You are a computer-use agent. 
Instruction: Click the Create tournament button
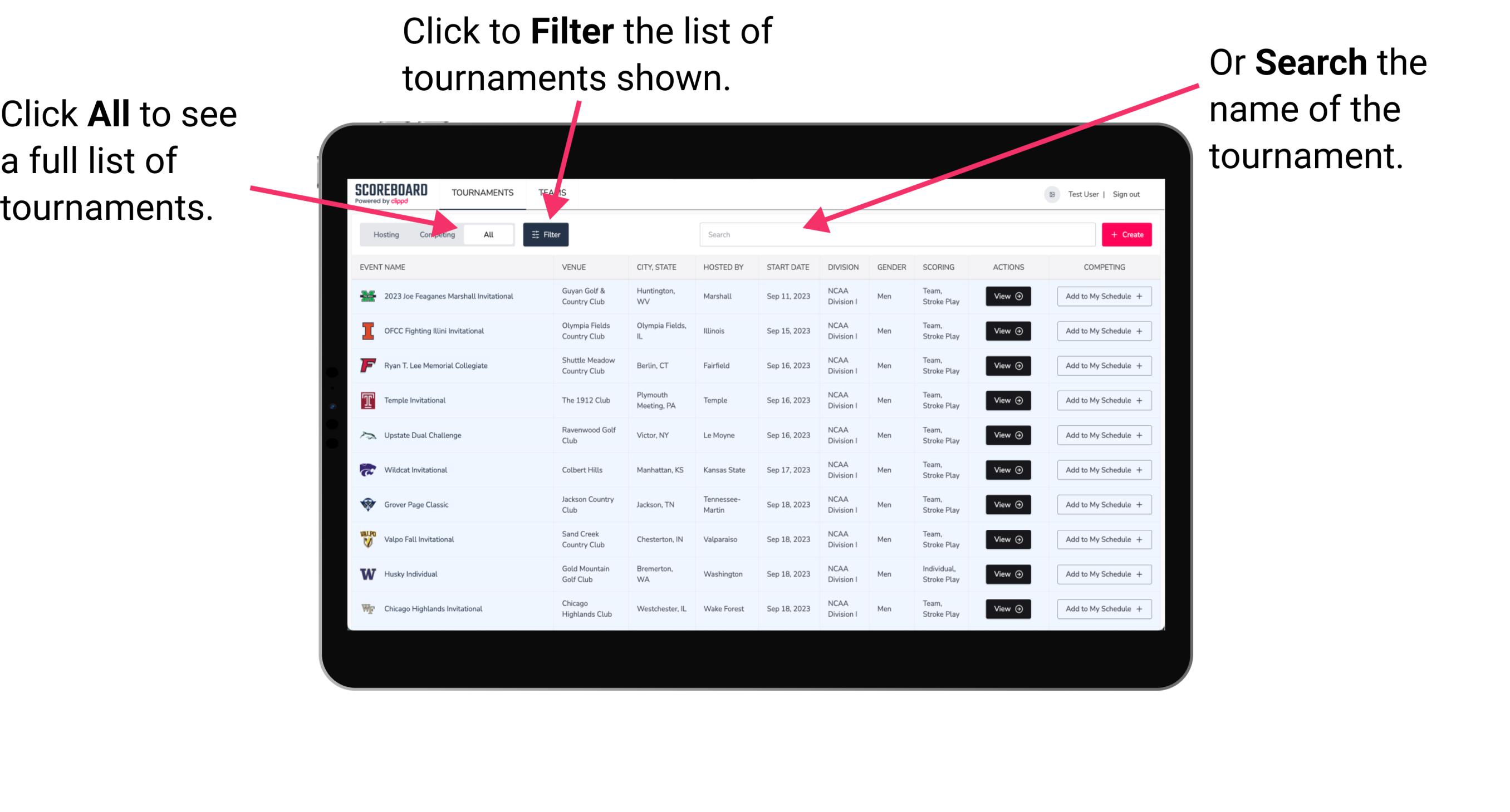1127,234
